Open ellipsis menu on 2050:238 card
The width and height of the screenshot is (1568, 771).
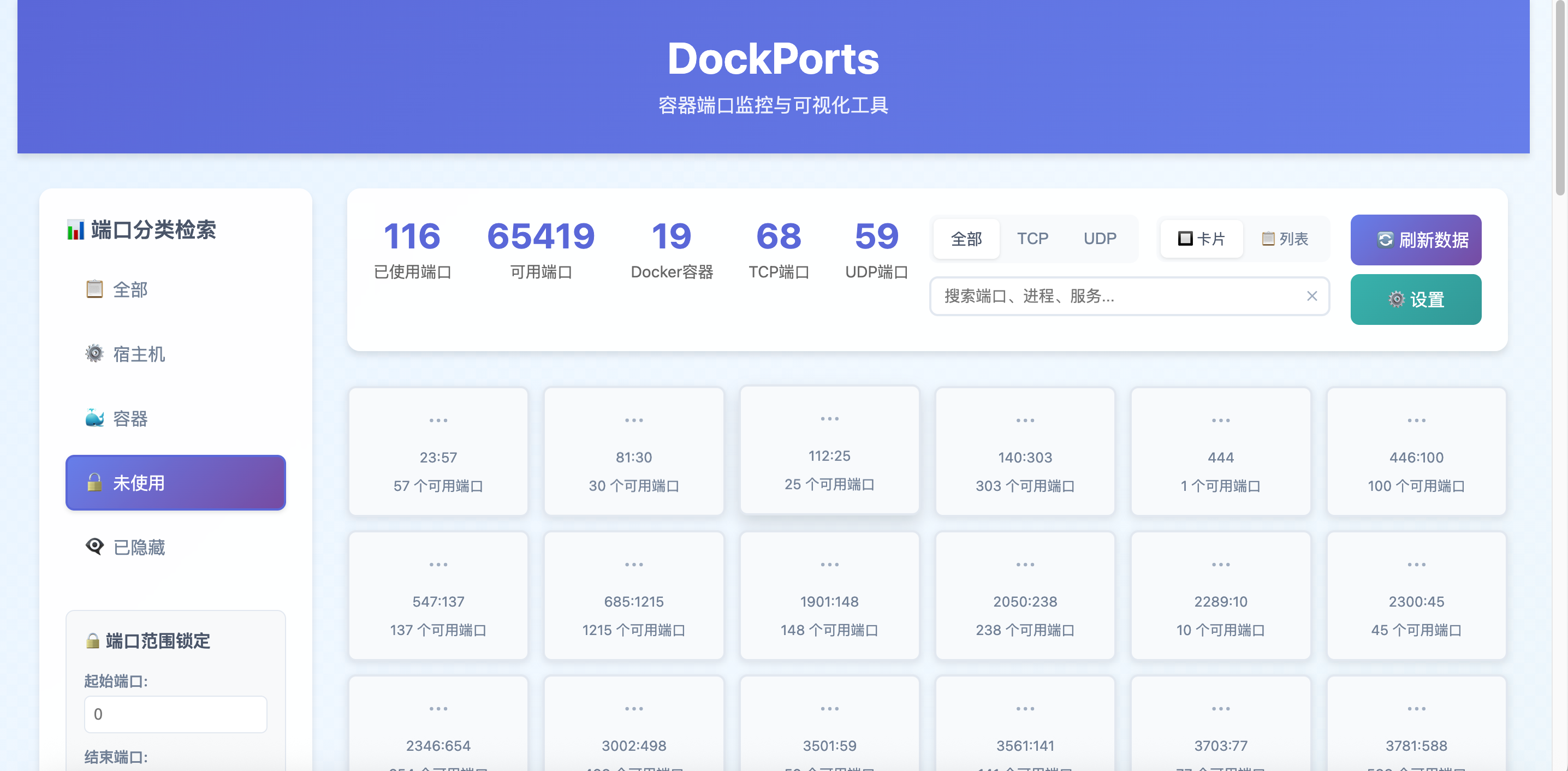click(x=1025, y=565)
